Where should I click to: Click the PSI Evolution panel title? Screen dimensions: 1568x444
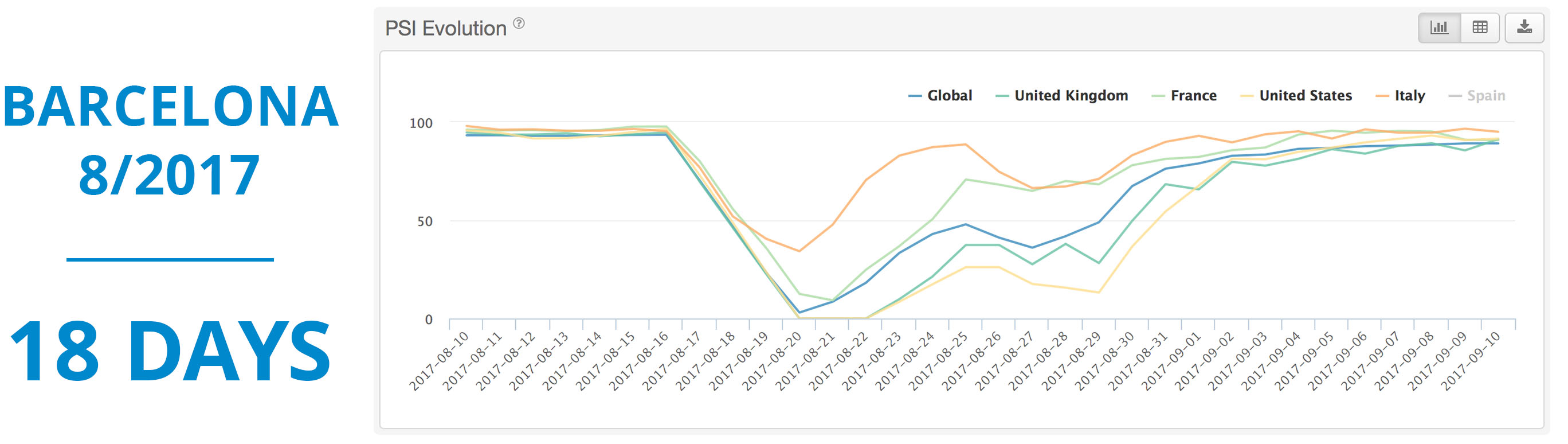coord(445,28)
